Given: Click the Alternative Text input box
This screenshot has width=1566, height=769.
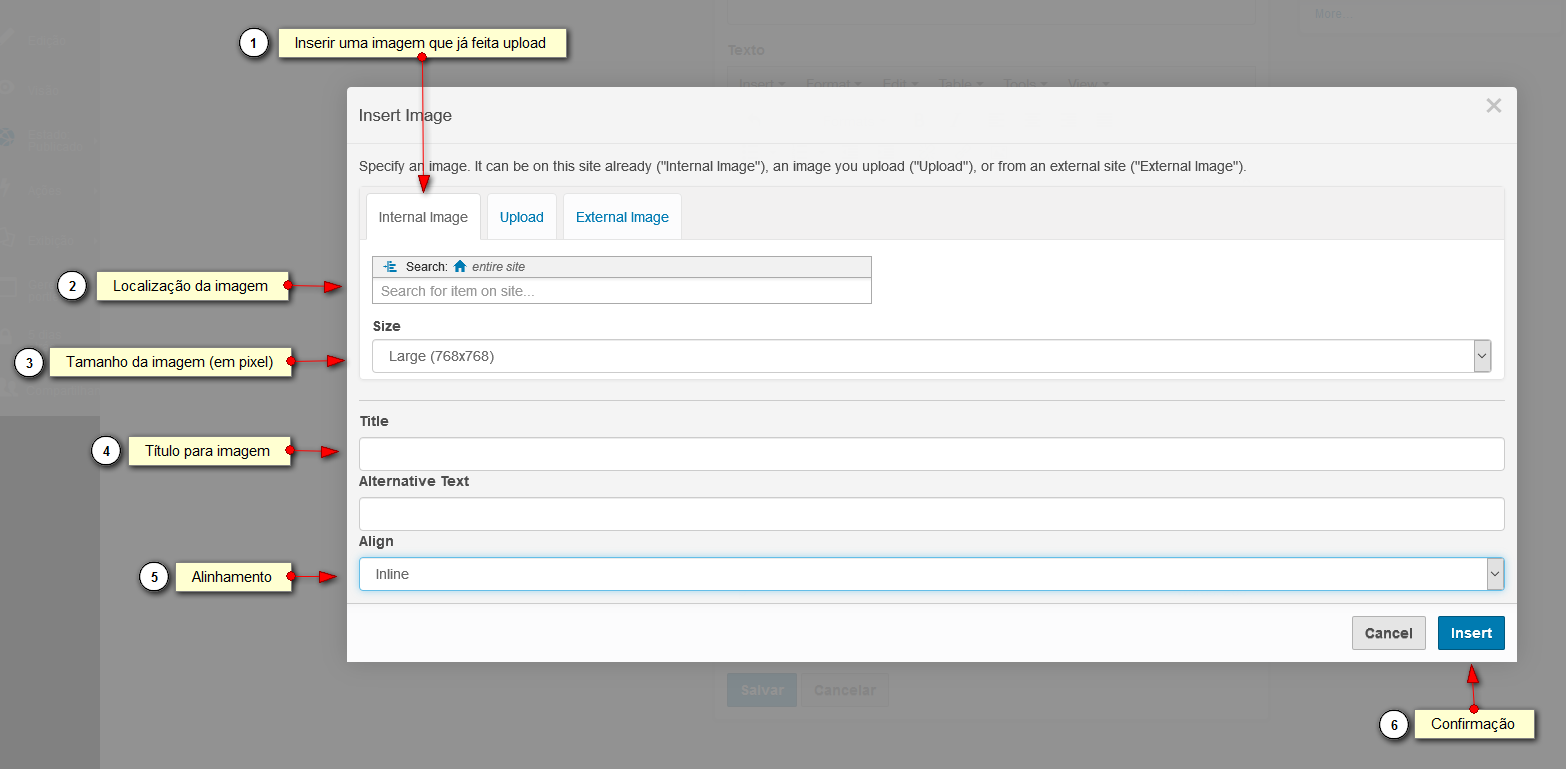Looking at the screenshot, I should pyautogui.click(x=931, y=514).
